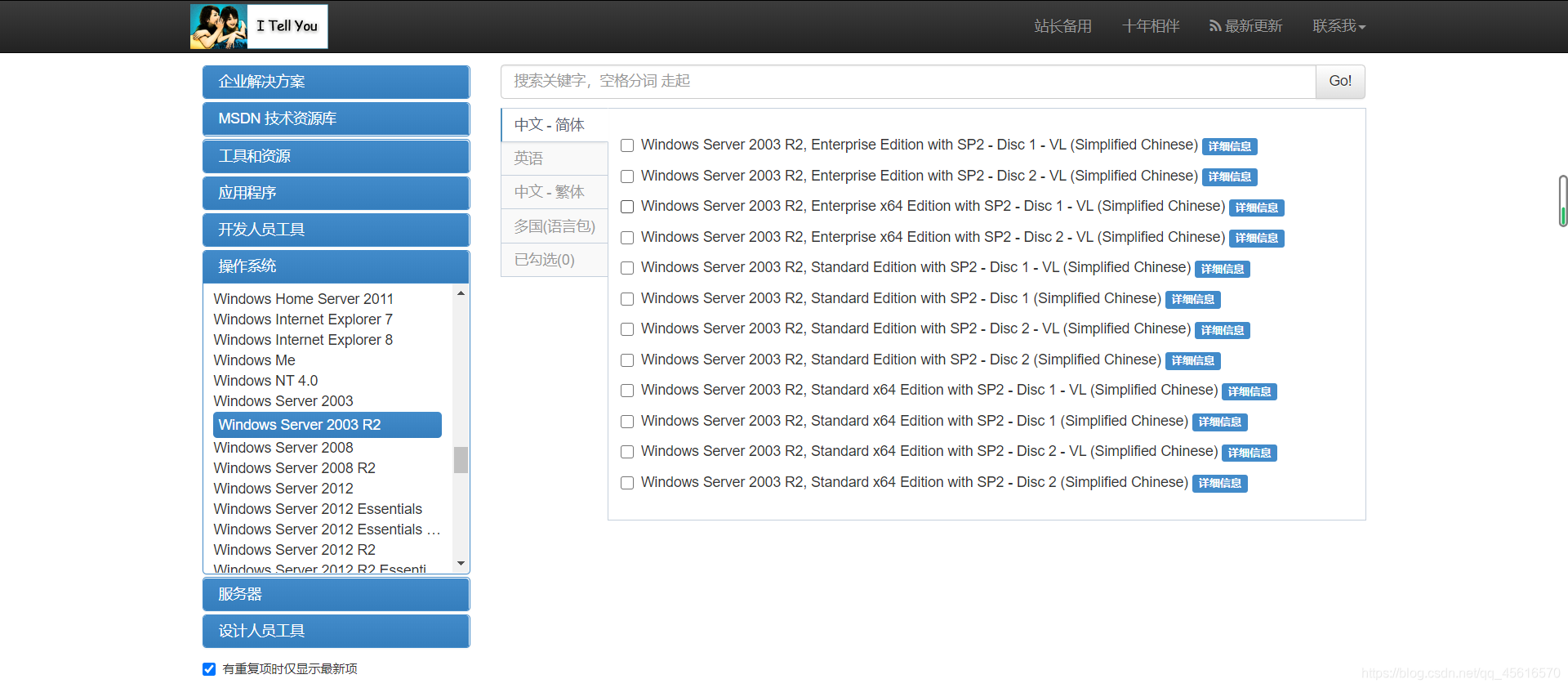
Task: Select 英语 language tab
Action: (x=555, y=159)
